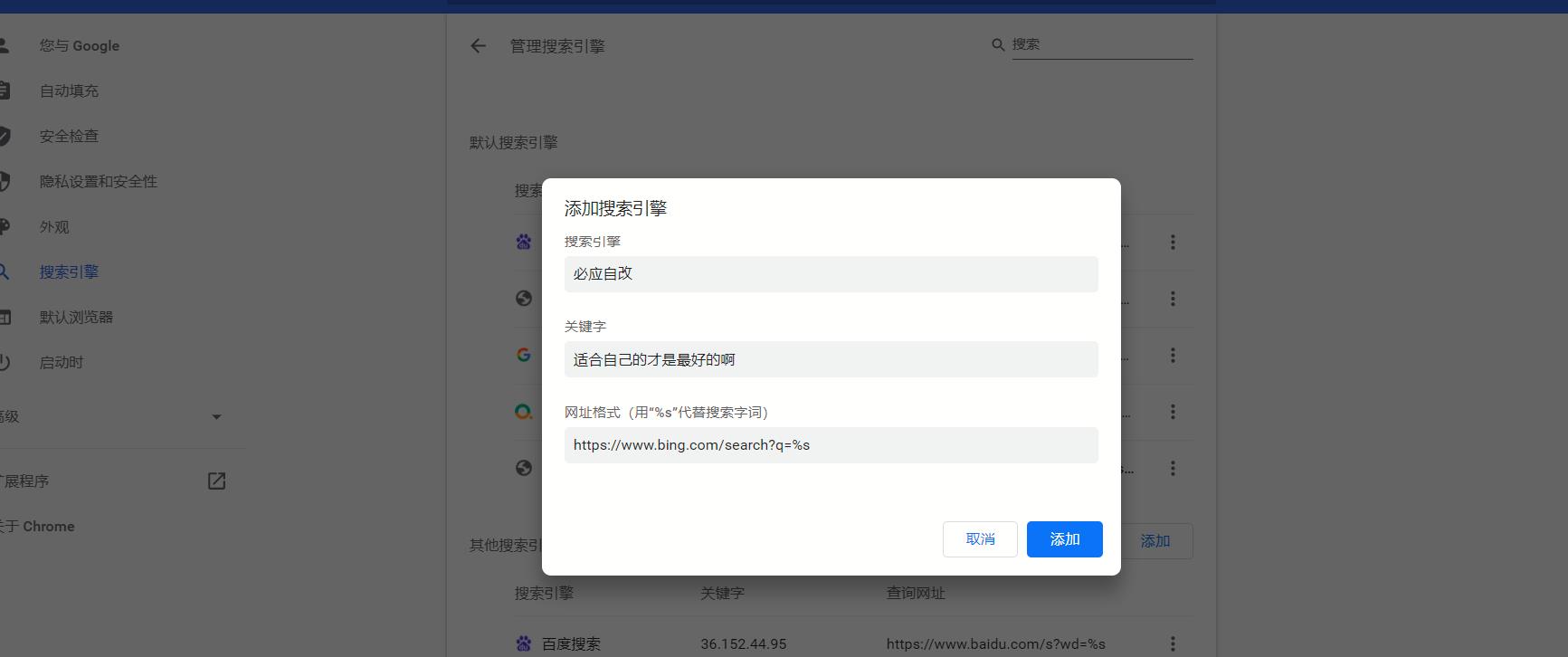Click the settings 搜索 input box
This screenshot has height=657, width=1568.
click(1102, 44)
